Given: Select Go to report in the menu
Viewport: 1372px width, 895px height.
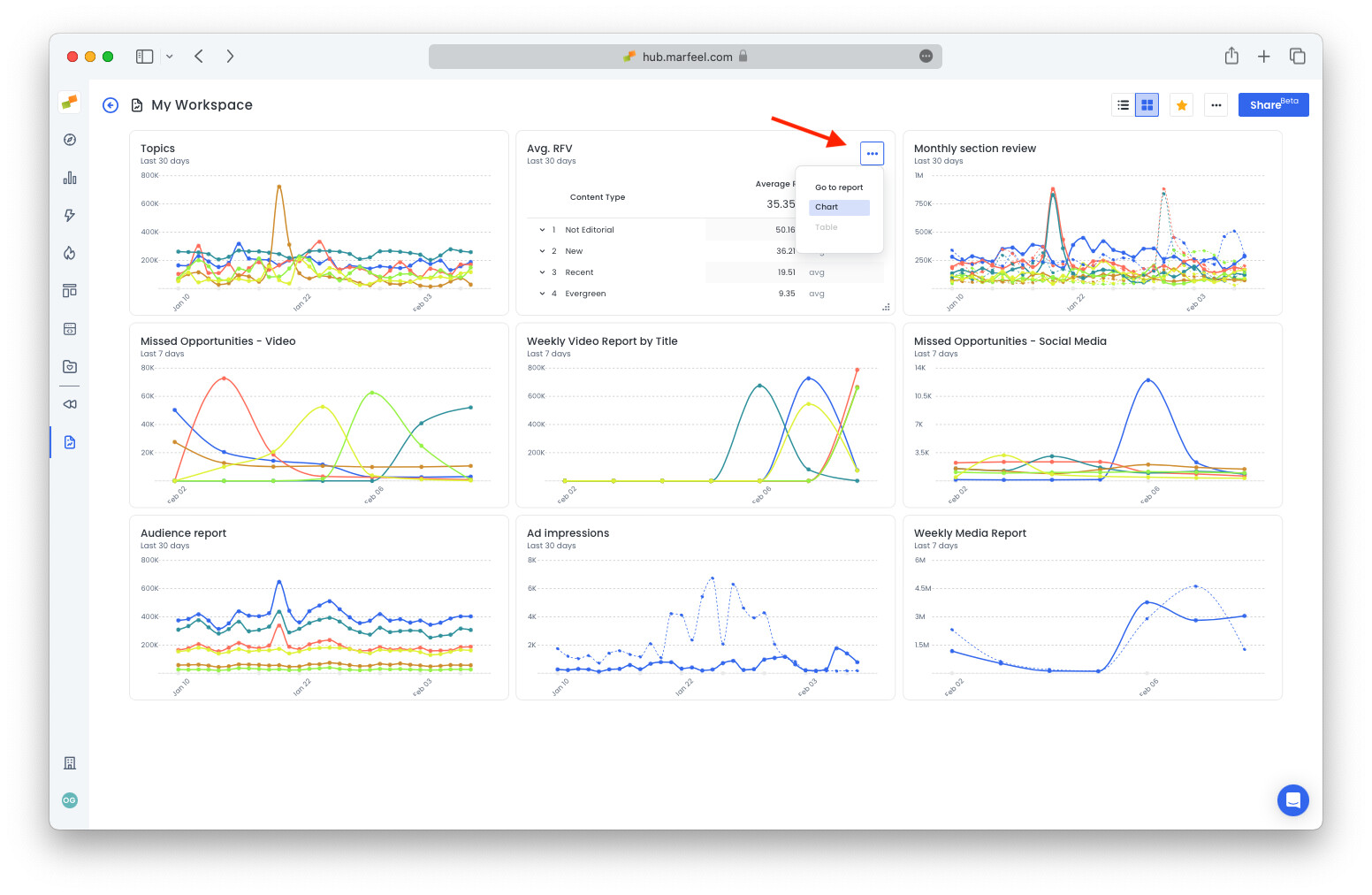Looking at the screenshot, I should coord(838,187).
